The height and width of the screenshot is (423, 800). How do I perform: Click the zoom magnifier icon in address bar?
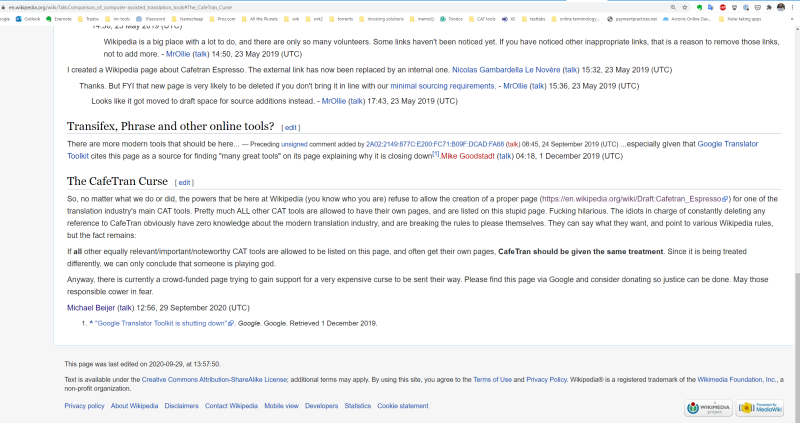(673, 7)
